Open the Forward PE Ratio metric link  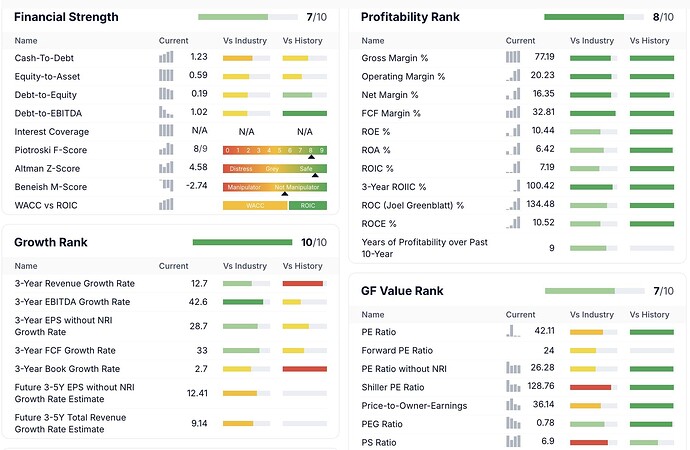click(x=397, y=350)
